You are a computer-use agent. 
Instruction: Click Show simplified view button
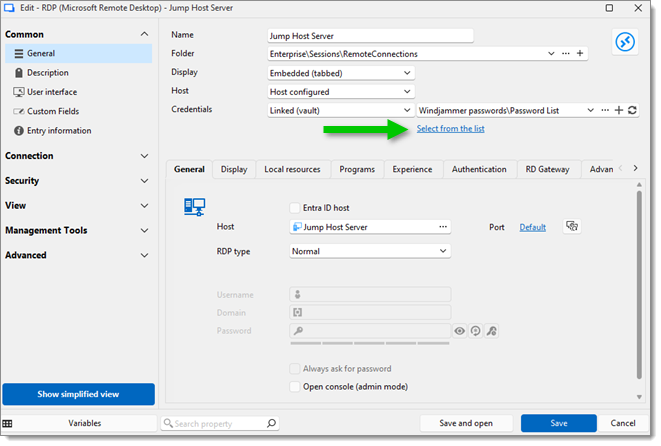pyautogui.click(x=78, y=394)
